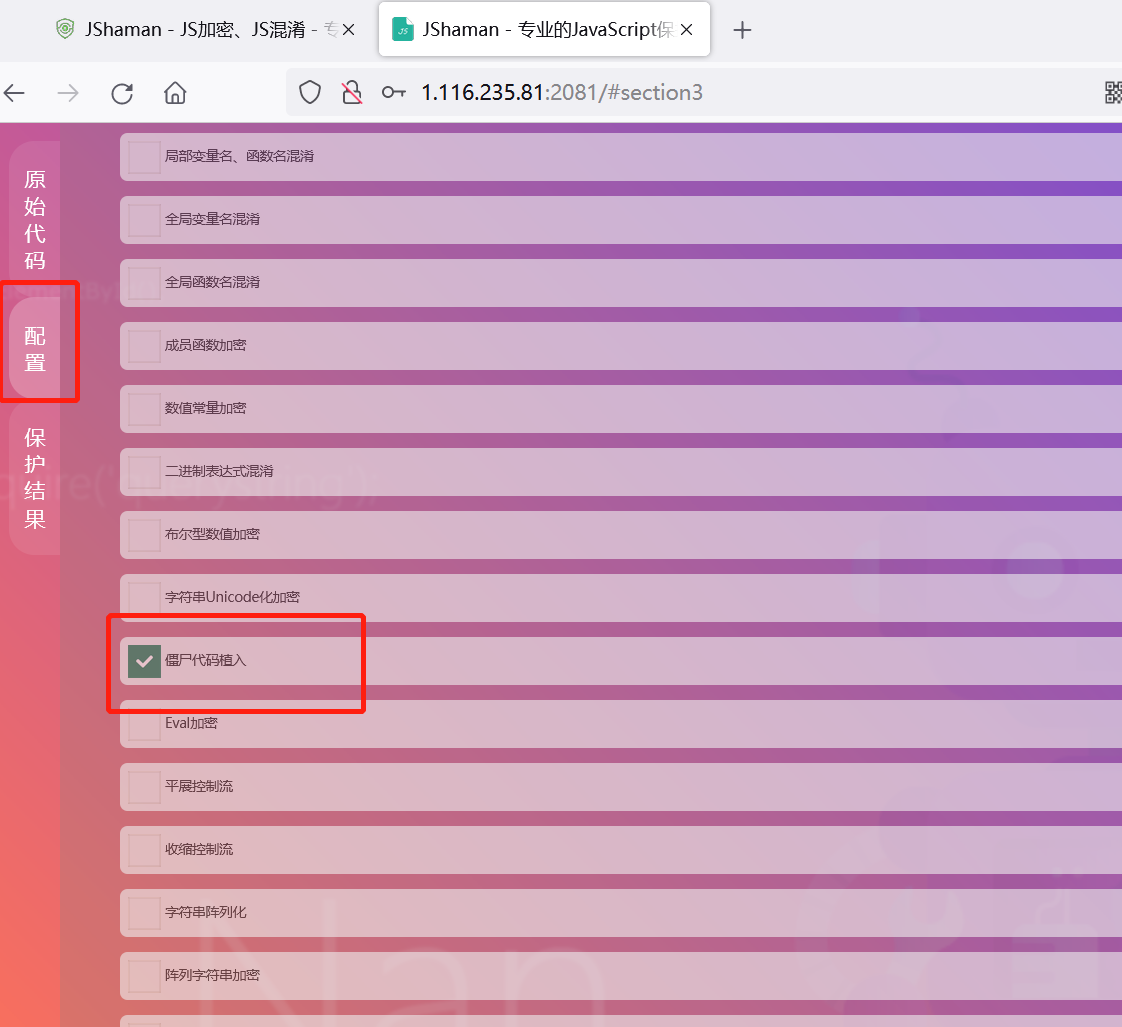
Task: Open the 配置 sidebar section
Action: pos(34,349)
